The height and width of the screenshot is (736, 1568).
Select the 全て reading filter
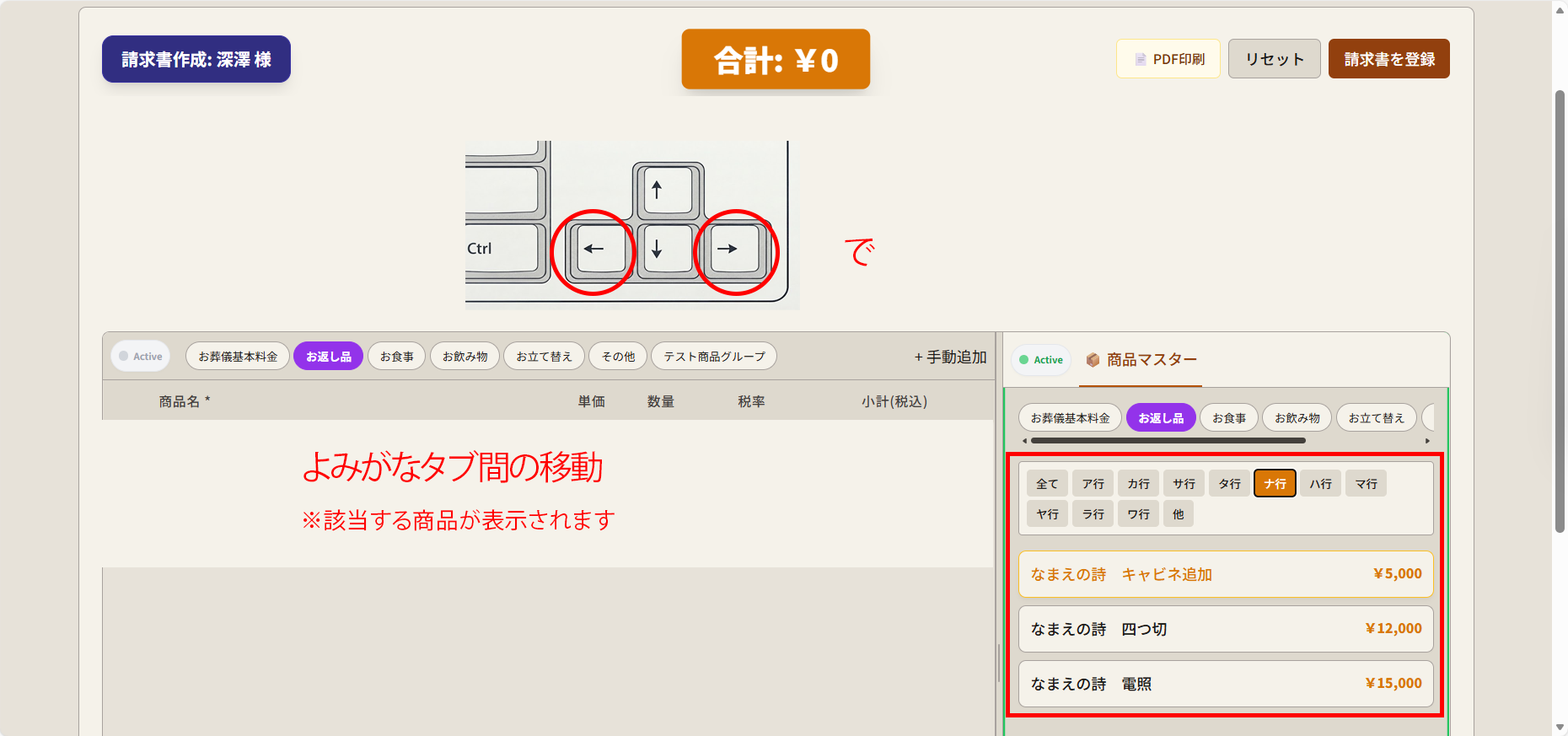1047,484
